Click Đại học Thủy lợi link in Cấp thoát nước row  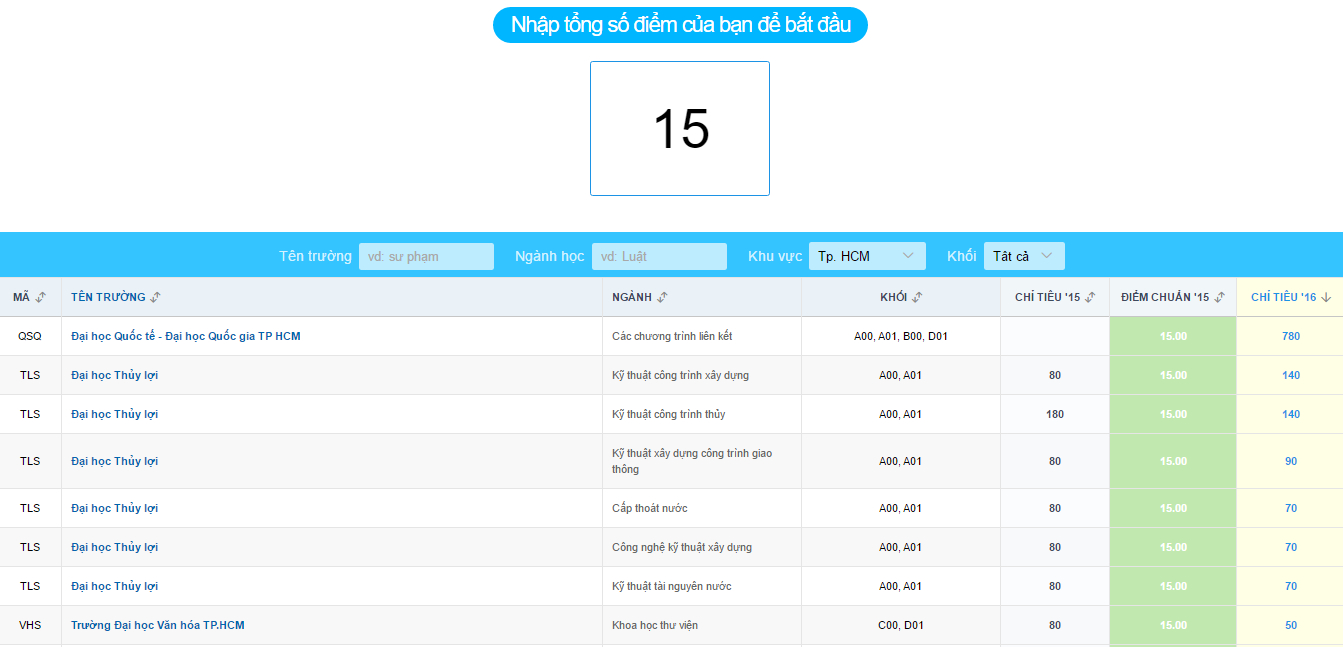[115, 508]
